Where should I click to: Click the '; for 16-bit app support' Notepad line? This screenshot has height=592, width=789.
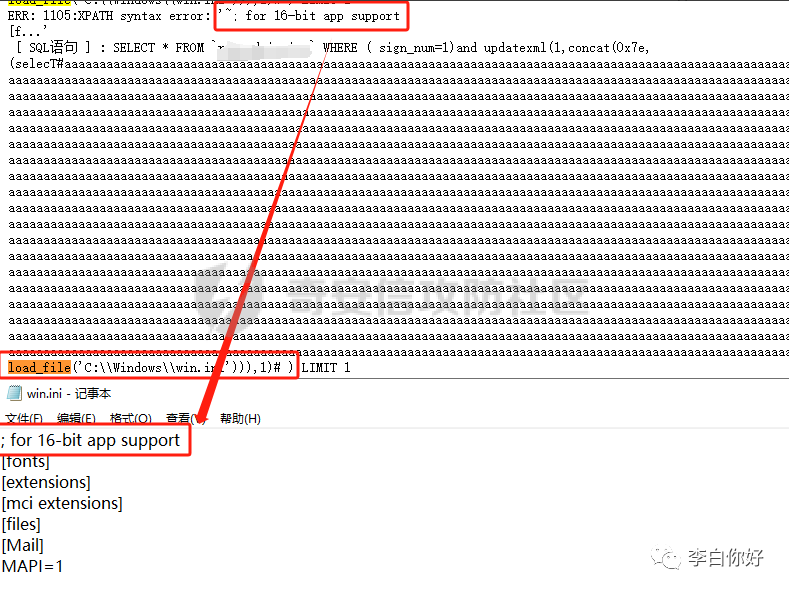[91, 440]
